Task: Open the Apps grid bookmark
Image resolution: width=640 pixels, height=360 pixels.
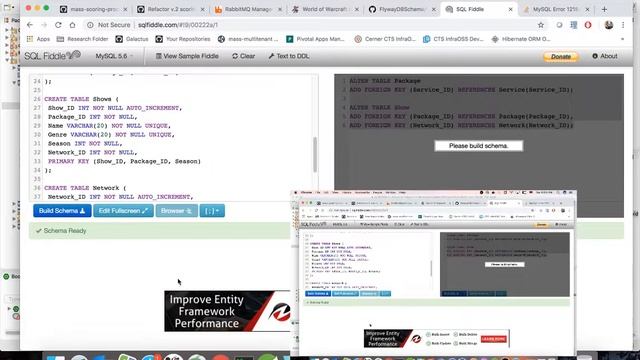Action: [38, 39]
